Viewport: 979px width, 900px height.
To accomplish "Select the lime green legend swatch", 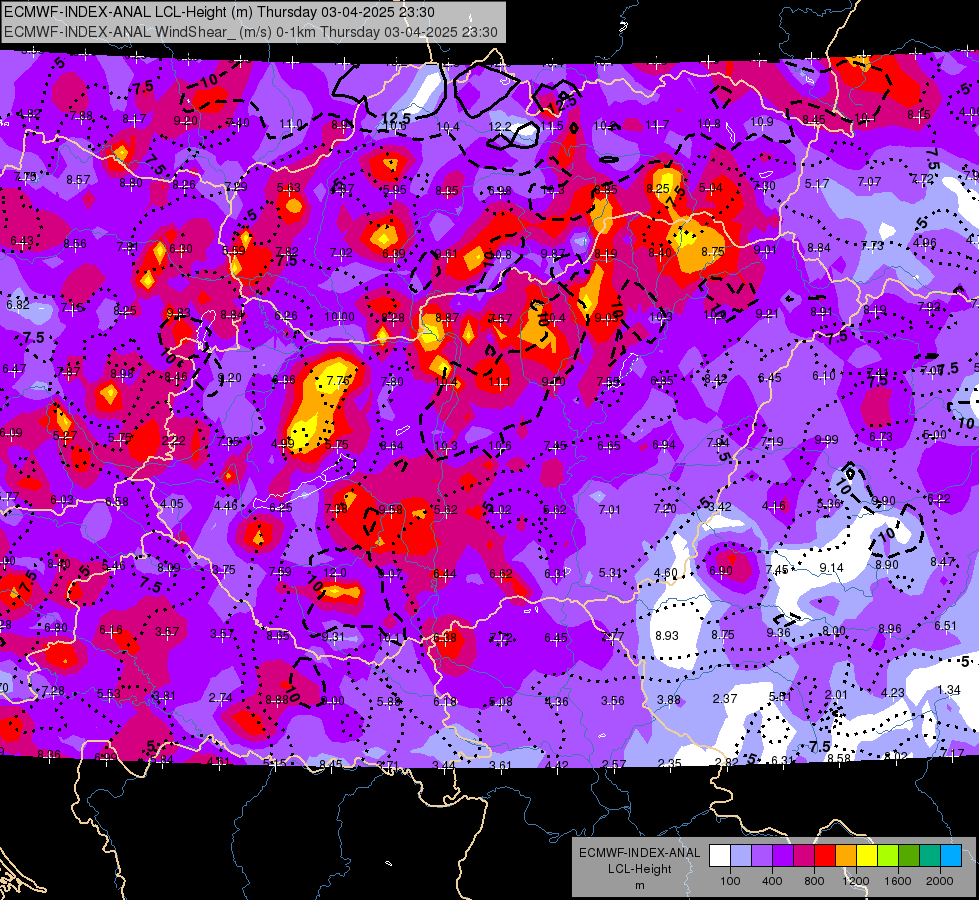I will pos(888,856).
